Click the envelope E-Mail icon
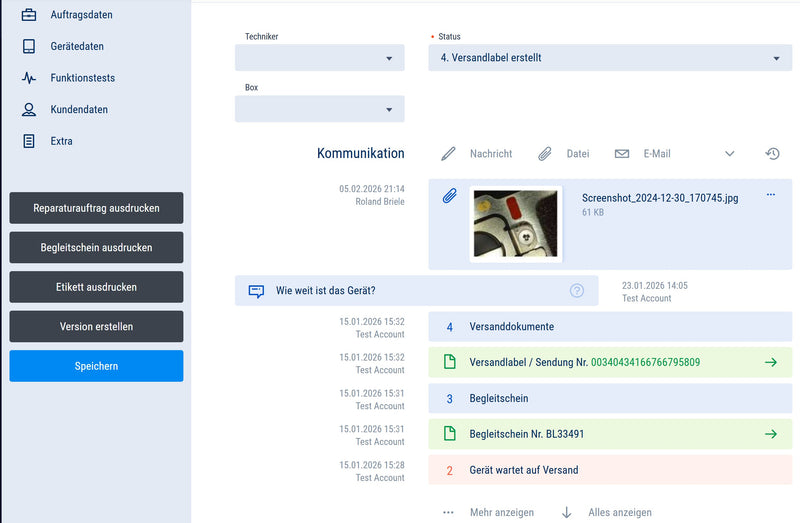Image resolution: width=800 pixels, height=523 pixels. tap(622, 154)
